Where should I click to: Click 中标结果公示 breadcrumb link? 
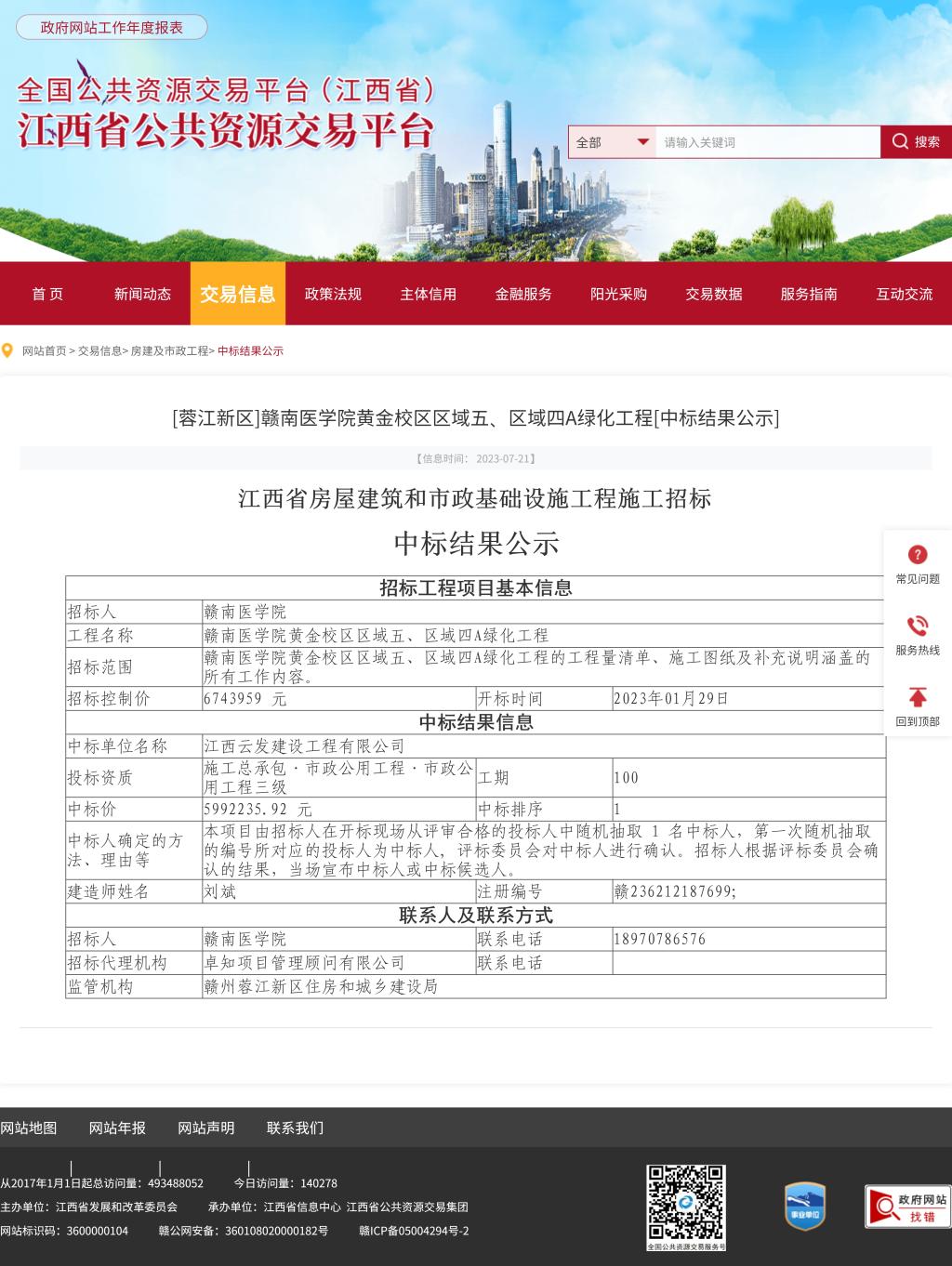click(250, 350)
